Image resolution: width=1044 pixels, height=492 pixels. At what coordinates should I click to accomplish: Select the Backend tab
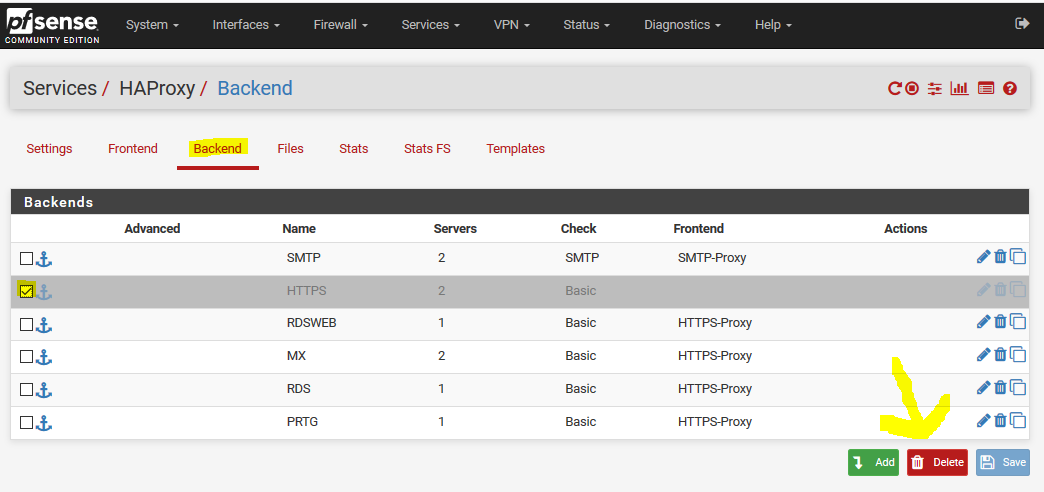tap(218, 148)
